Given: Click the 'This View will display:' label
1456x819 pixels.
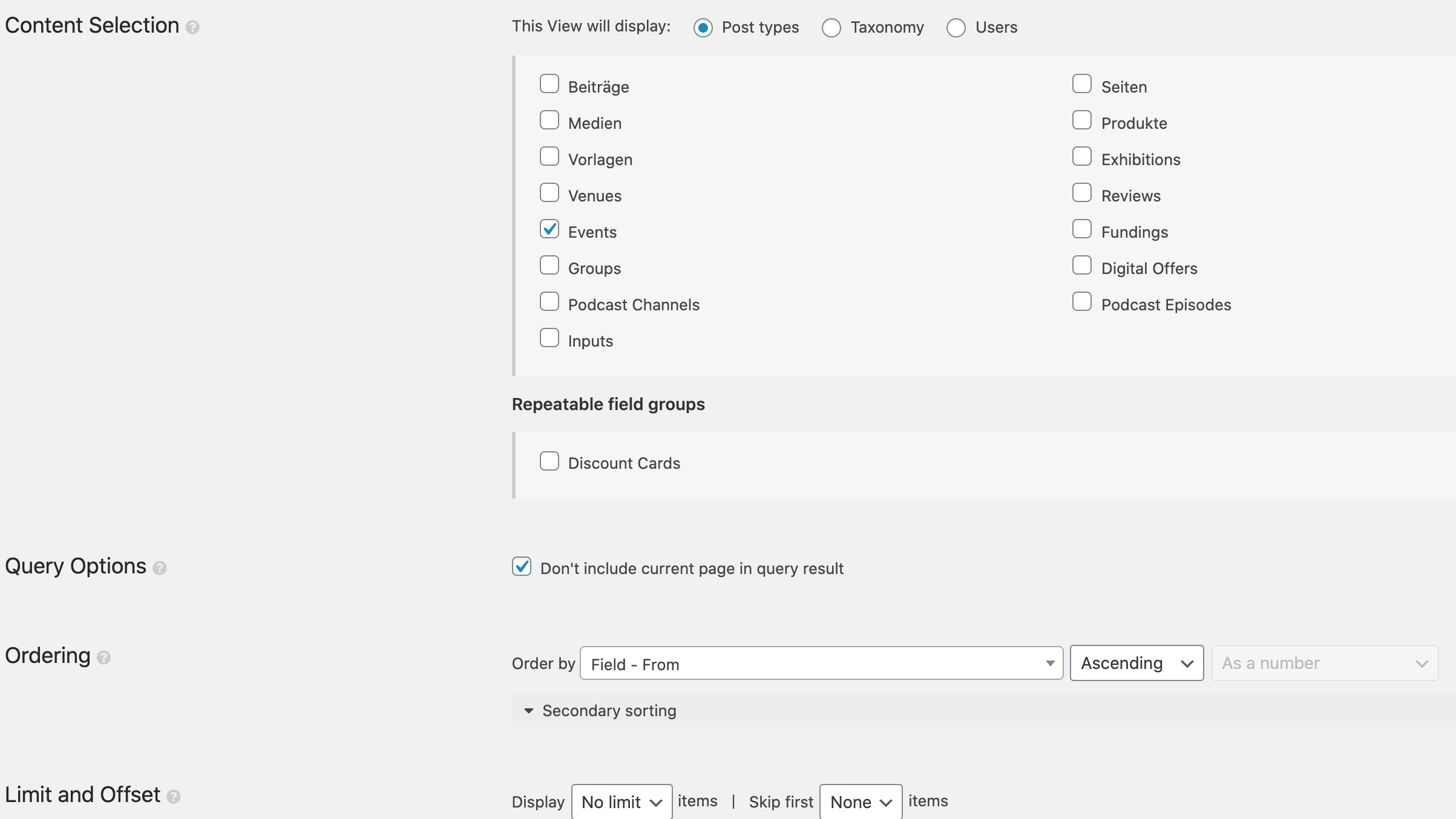Looking at the screenshot, I should point(591,26).
